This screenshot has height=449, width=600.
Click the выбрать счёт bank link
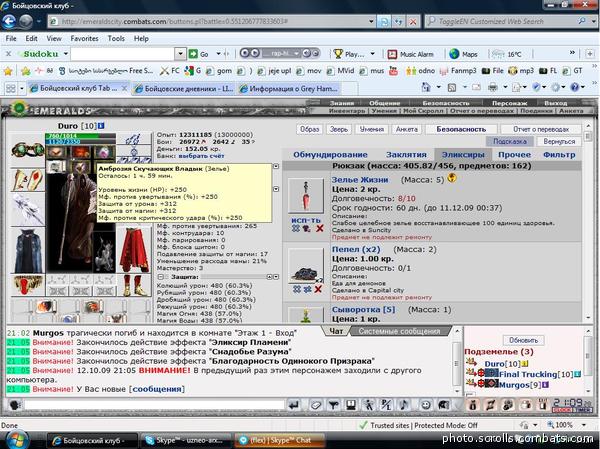201,156
